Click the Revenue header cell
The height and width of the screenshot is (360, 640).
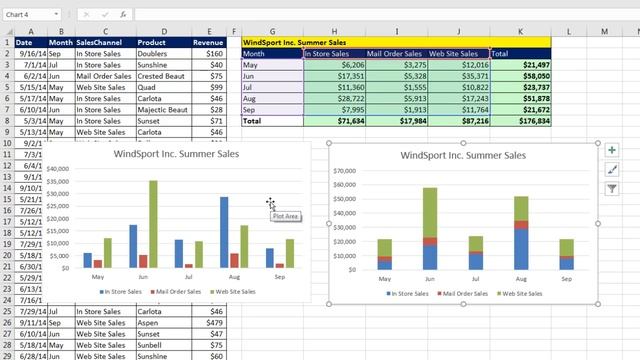click(209, 42)
